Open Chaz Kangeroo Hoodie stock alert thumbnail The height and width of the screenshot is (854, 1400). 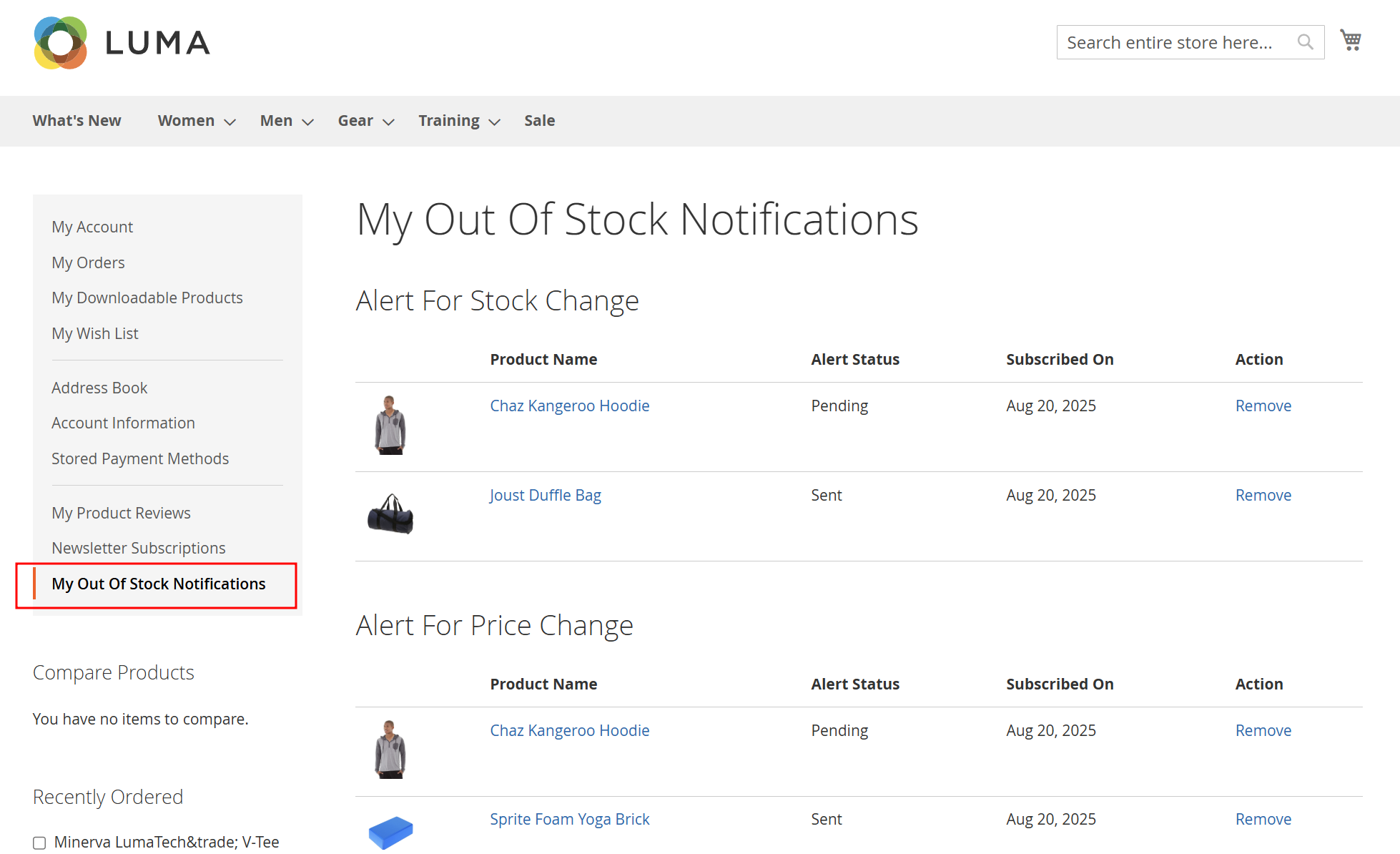point(390,425)
